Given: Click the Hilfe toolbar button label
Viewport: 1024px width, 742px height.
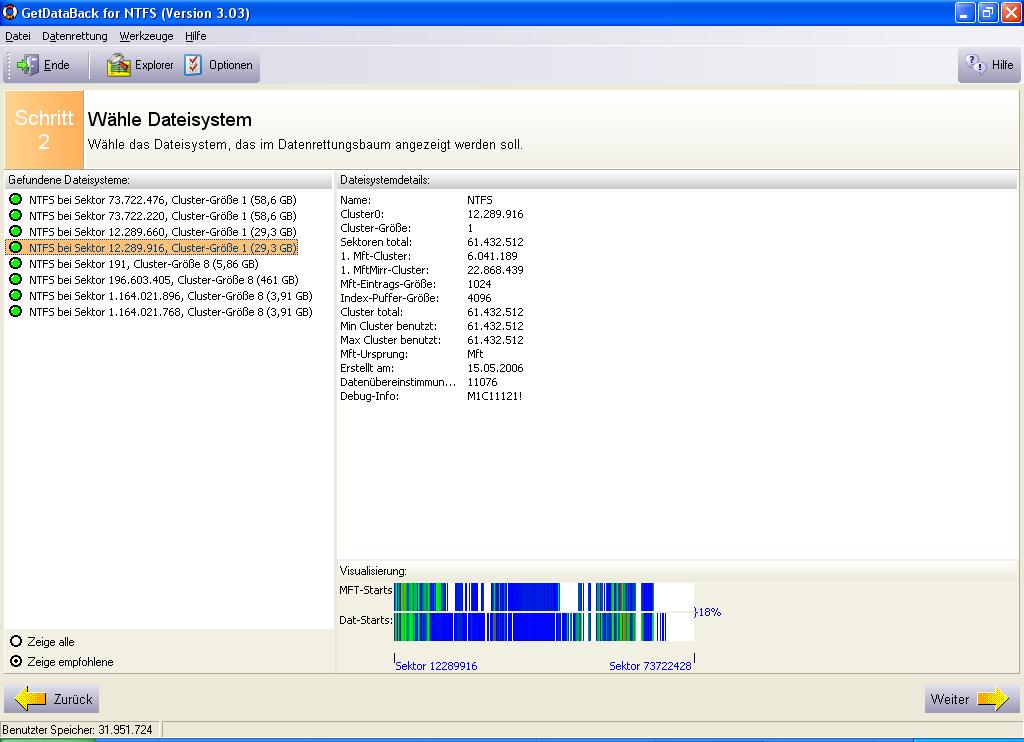Looking at the screenshot, I should tap(1002, 65).
